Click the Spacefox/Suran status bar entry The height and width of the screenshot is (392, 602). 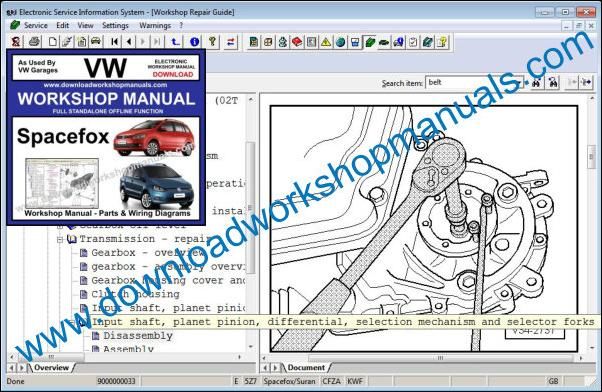point(289,381)
